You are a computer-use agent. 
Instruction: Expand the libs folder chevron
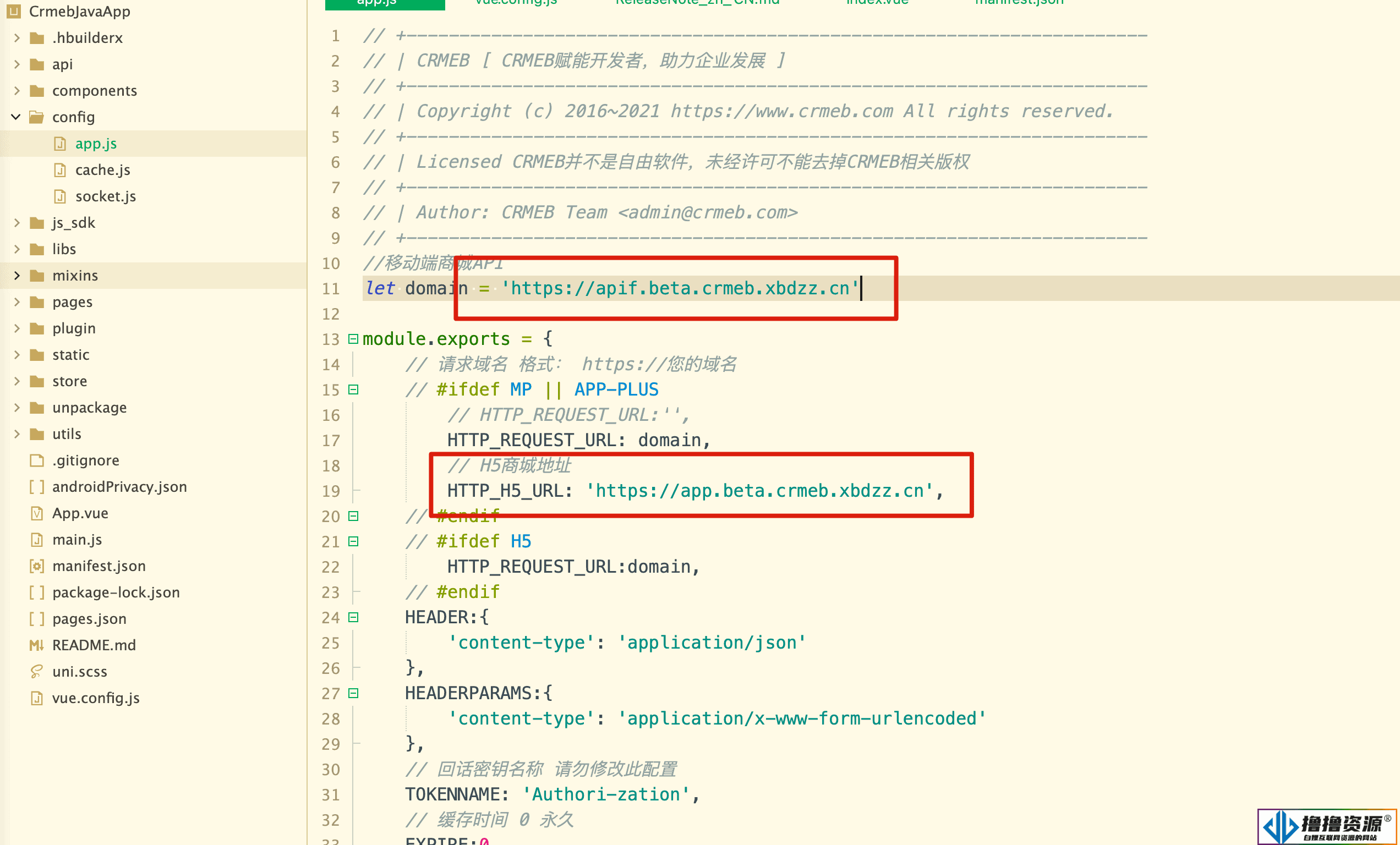point(17,249)
